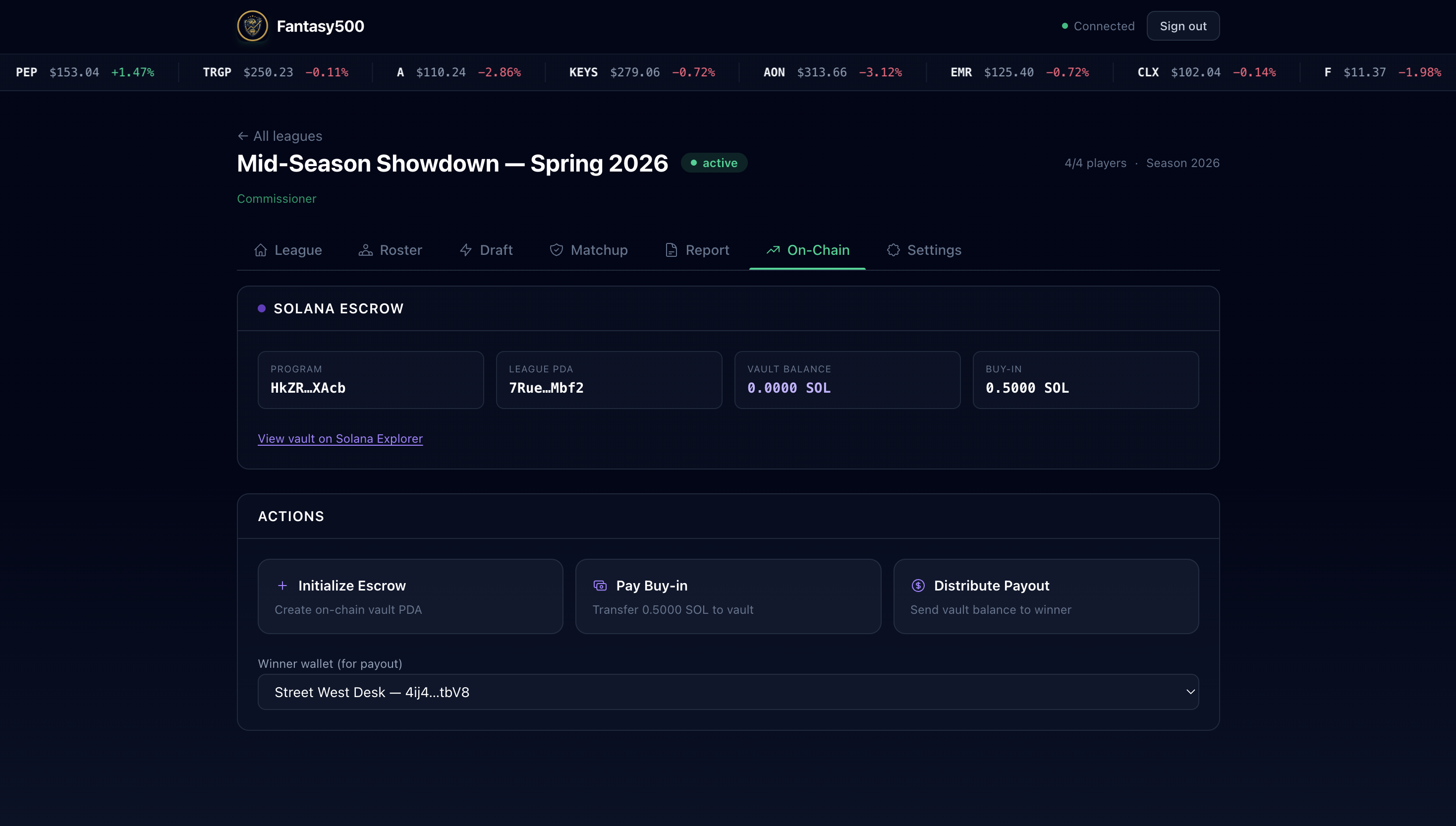Open the Winner wallet dropdown
This screenshot has width=1456, height=826.
(x=728, y=692)
